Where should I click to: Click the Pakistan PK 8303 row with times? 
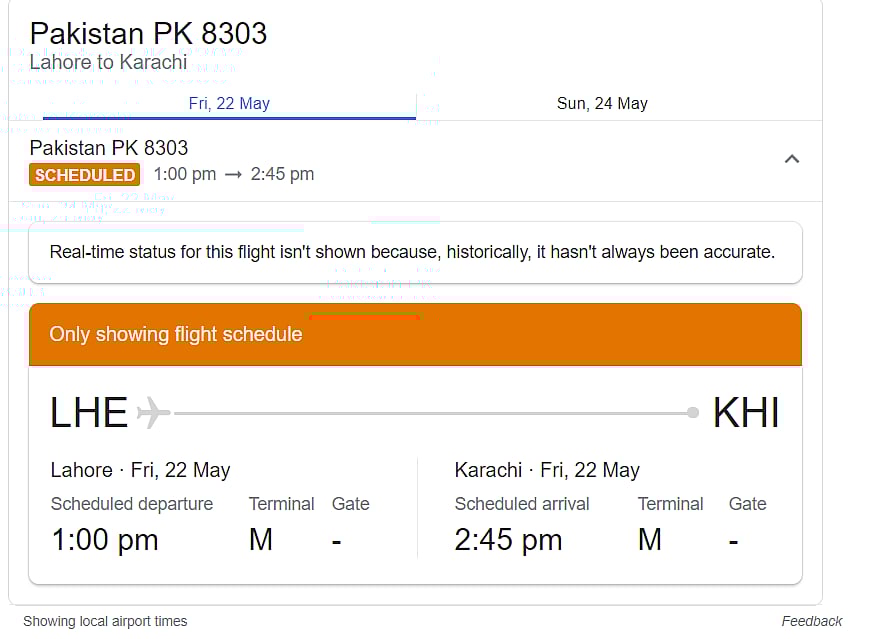(416, 161)
